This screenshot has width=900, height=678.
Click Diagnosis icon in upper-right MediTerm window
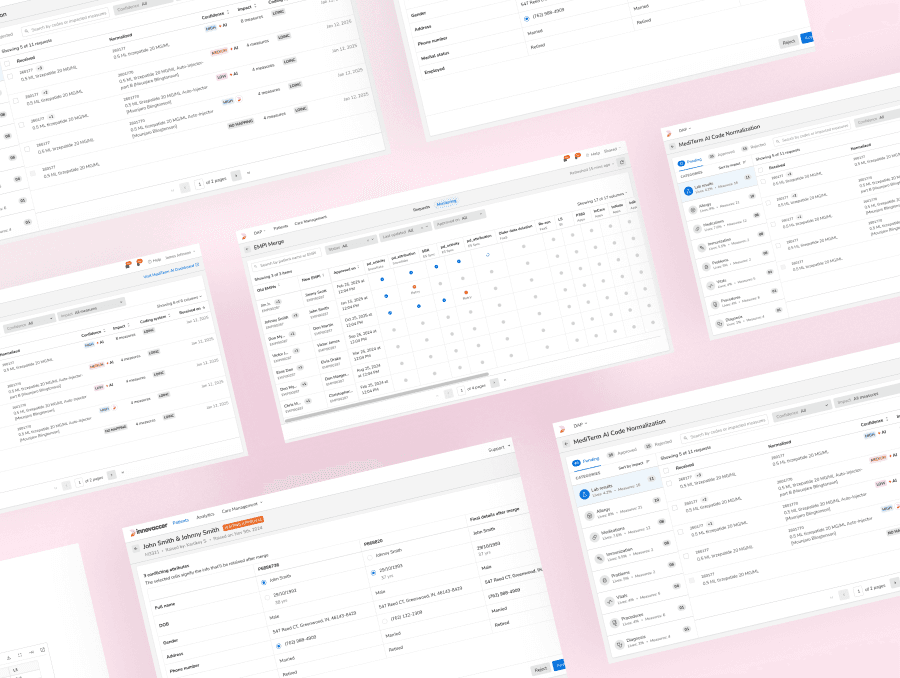[x=719, y=323]
